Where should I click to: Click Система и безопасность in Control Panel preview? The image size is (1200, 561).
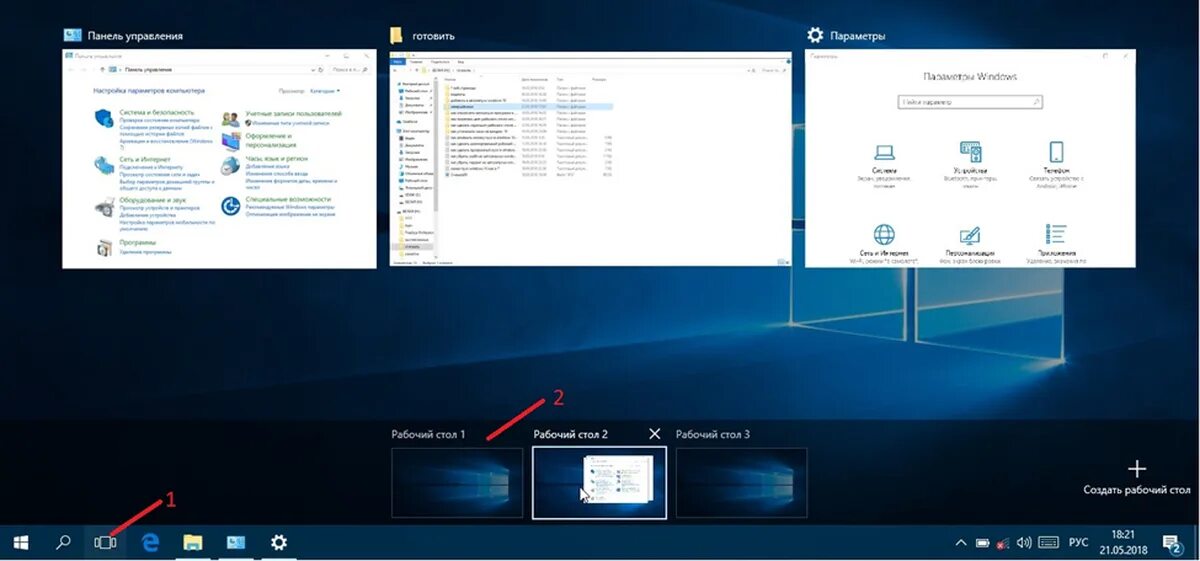click(x=156, y=114)
